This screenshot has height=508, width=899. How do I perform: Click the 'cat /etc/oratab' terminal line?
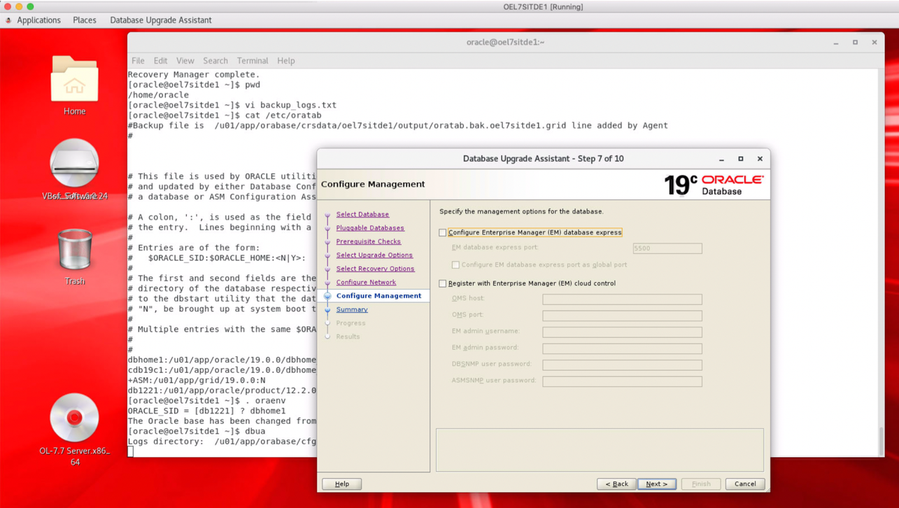click(224, 115)
